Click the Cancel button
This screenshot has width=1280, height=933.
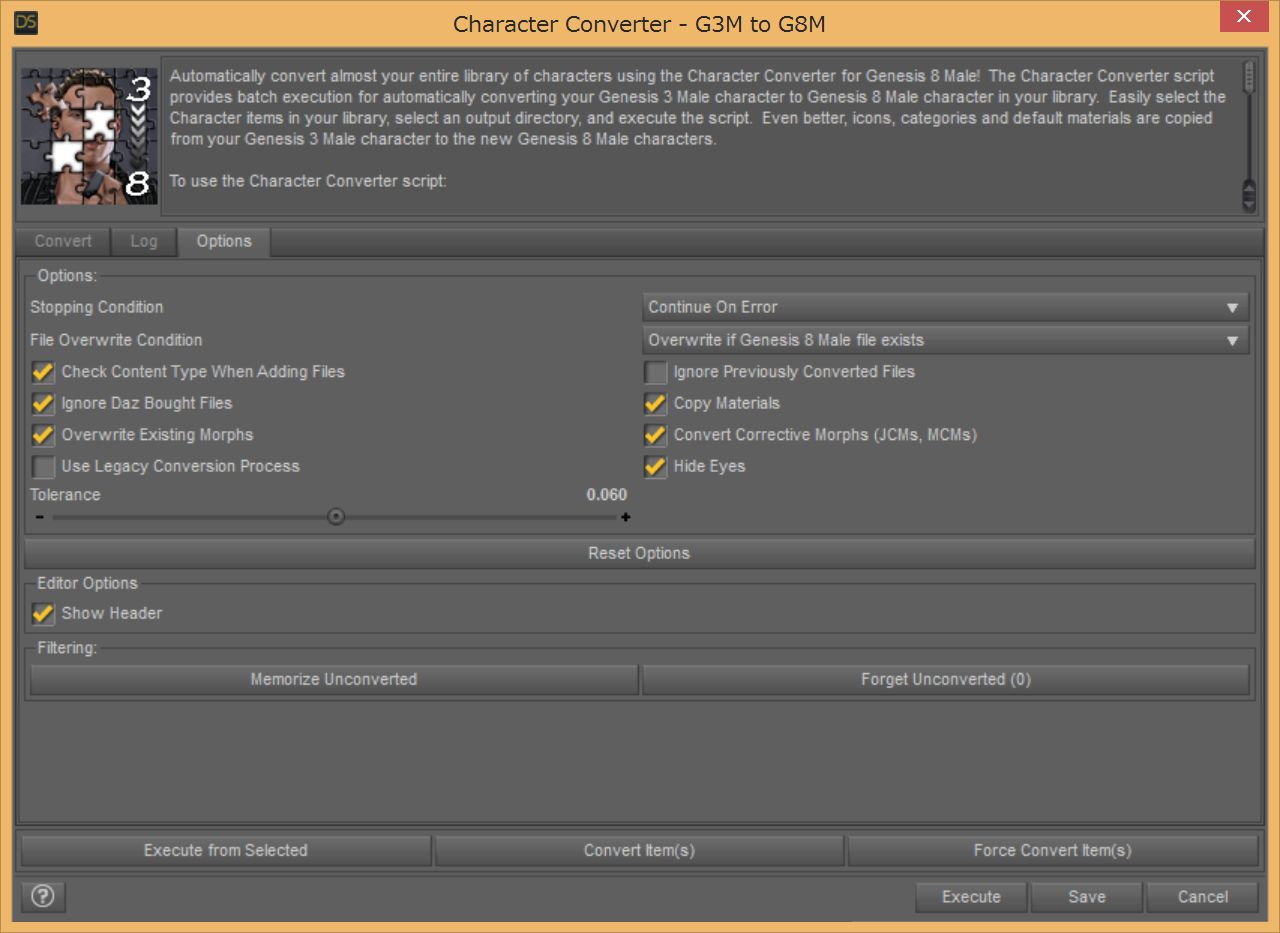pos(1203,897)
